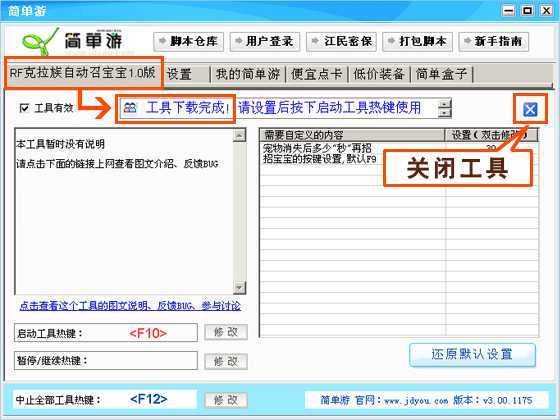
Task: Switch to the RF克拉族自动召宝宝1.0版 tab
Action: (x=83, y=73)
